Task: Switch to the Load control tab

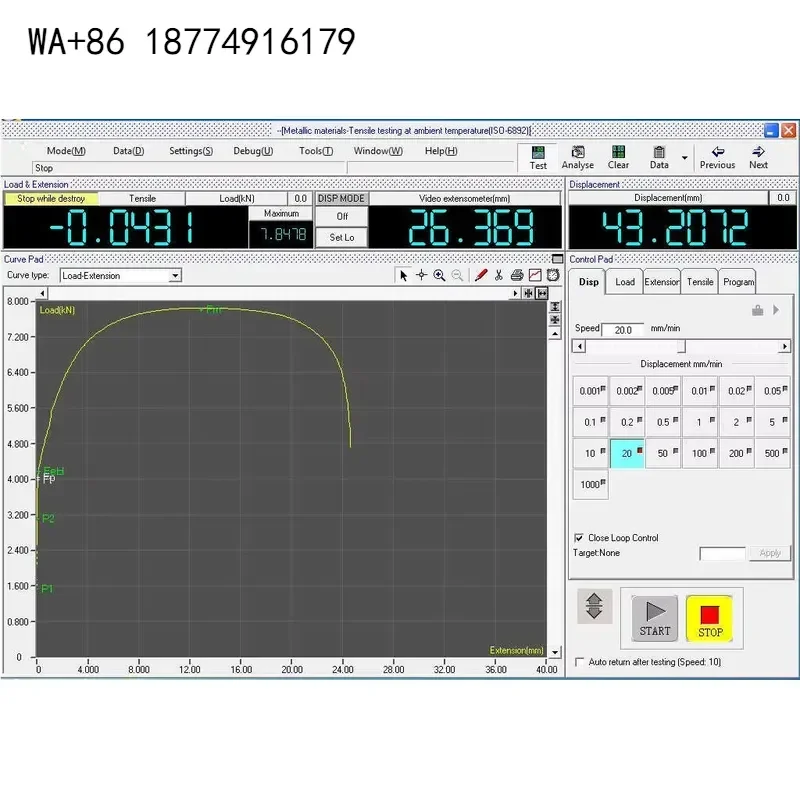Action: coord(624,282)
